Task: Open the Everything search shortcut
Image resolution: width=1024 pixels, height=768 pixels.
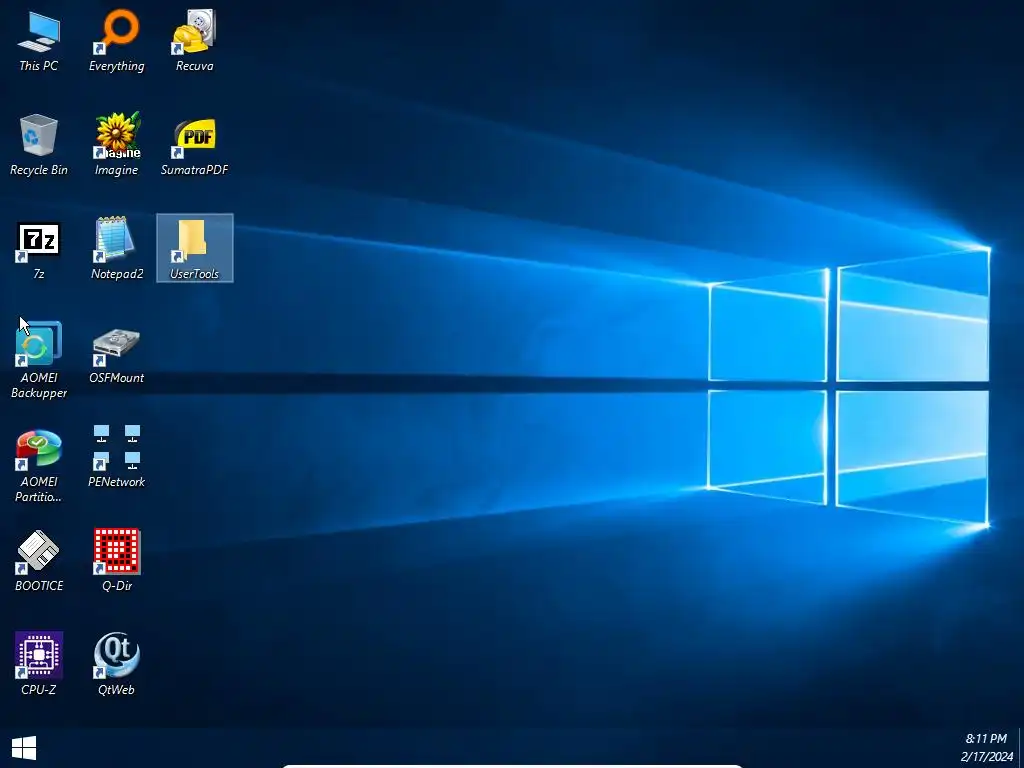Action: [x=116, y=40]
